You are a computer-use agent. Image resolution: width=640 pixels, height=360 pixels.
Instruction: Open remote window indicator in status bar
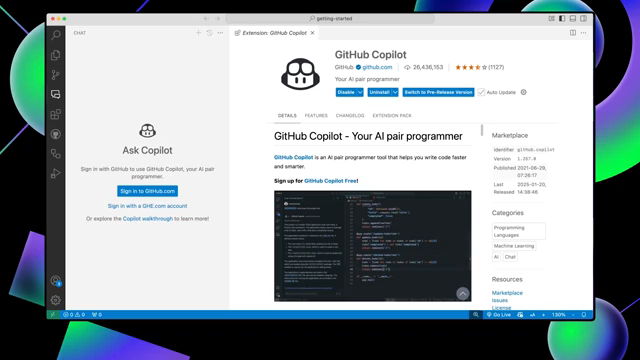(53, 315)
